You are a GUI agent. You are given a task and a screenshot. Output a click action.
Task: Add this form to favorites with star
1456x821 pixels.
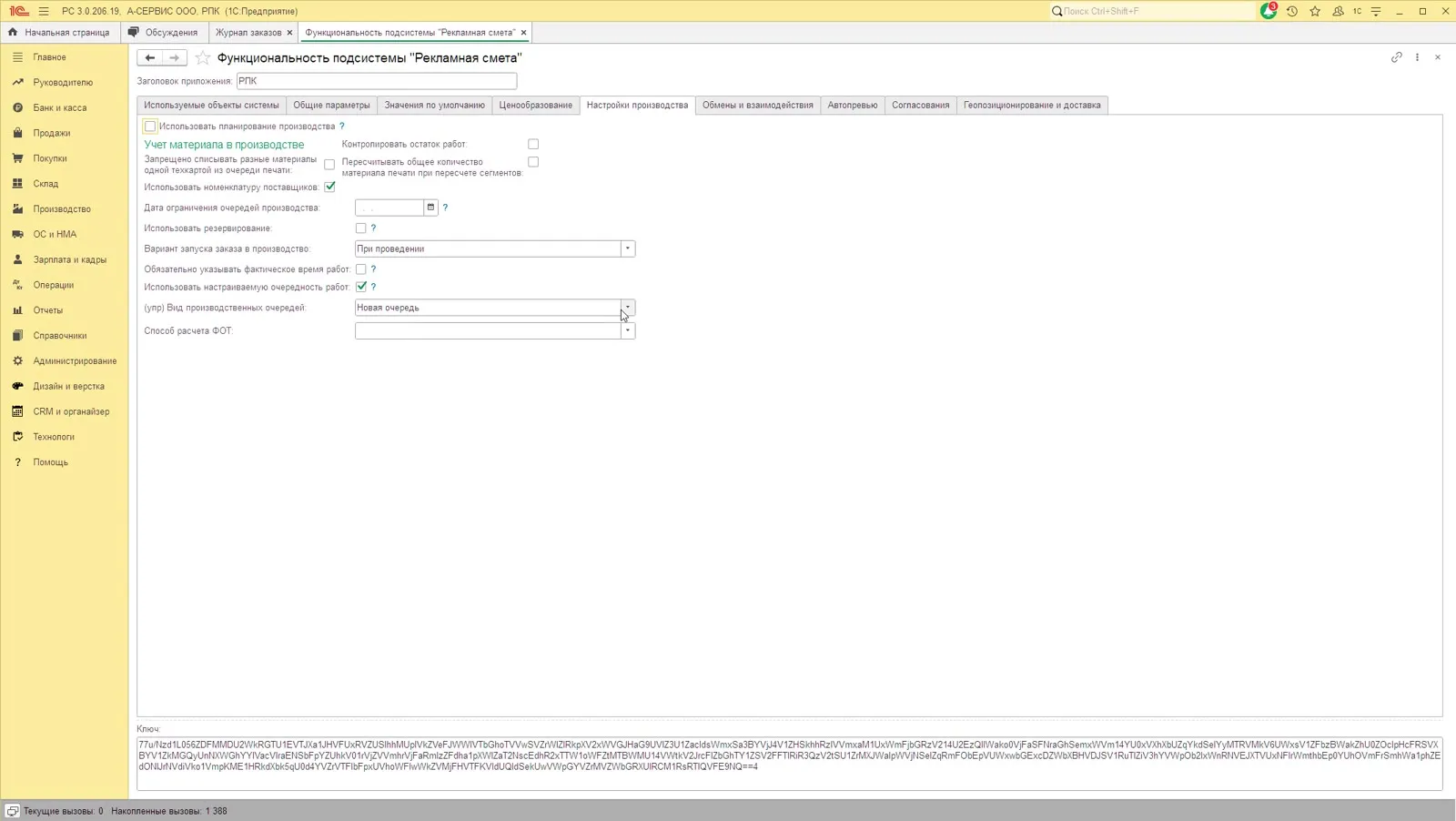(x=203, y=57)
